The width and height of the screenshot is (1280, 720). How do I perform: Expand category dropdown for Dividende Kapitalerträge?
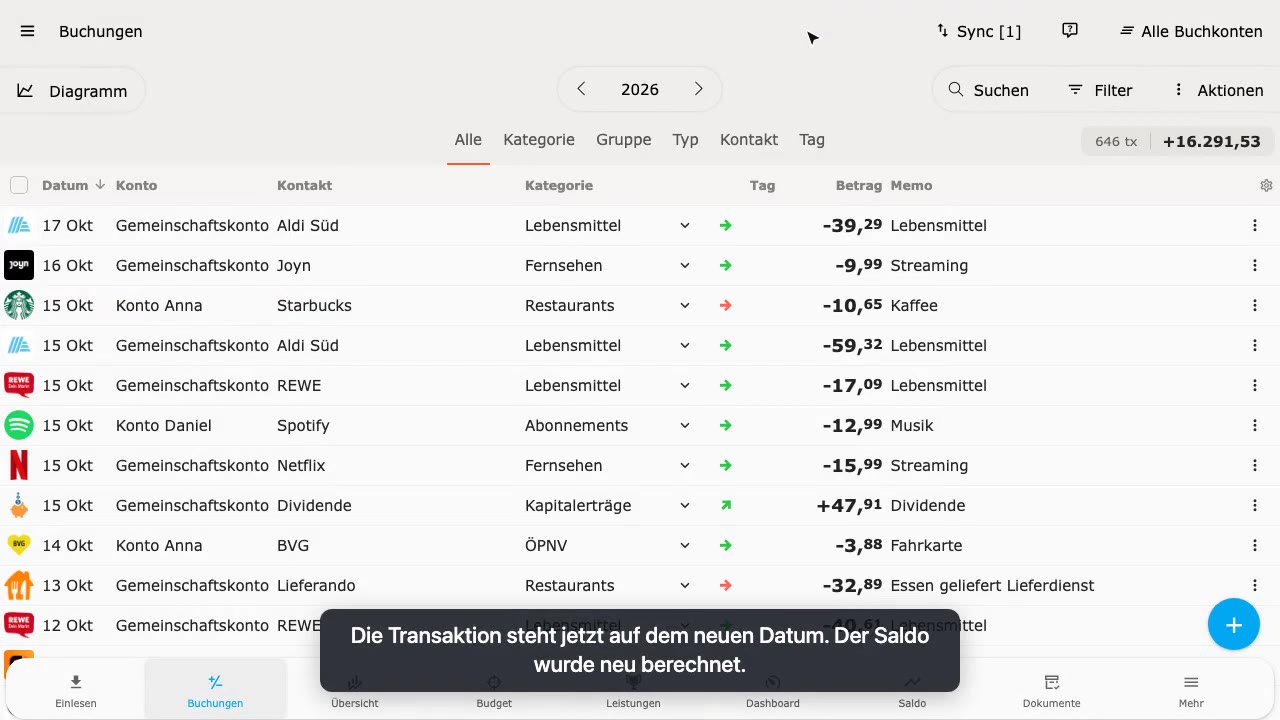coord(685,505)
